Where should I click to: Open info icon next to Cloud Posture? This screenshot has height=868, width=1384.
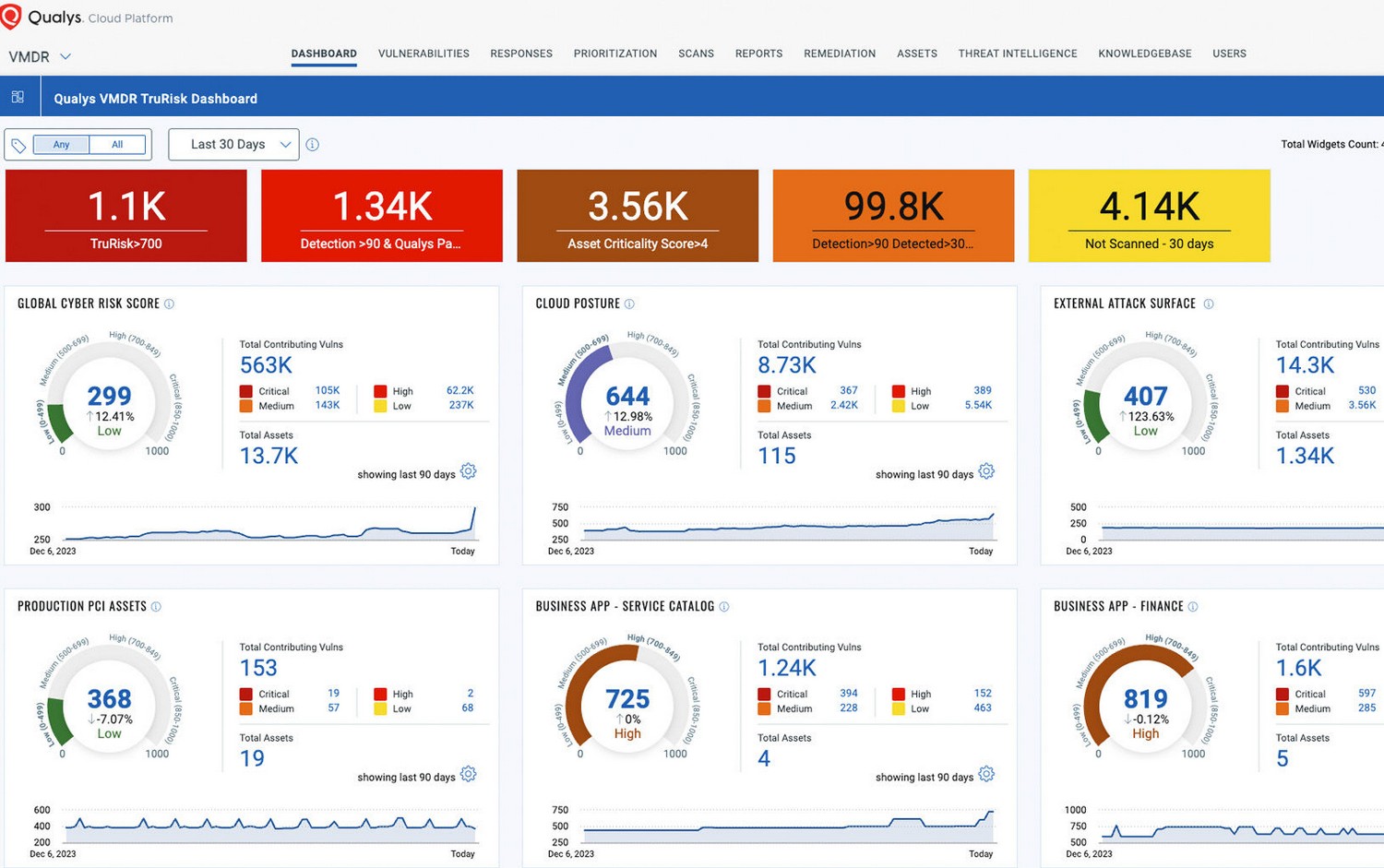click(629, 303)
